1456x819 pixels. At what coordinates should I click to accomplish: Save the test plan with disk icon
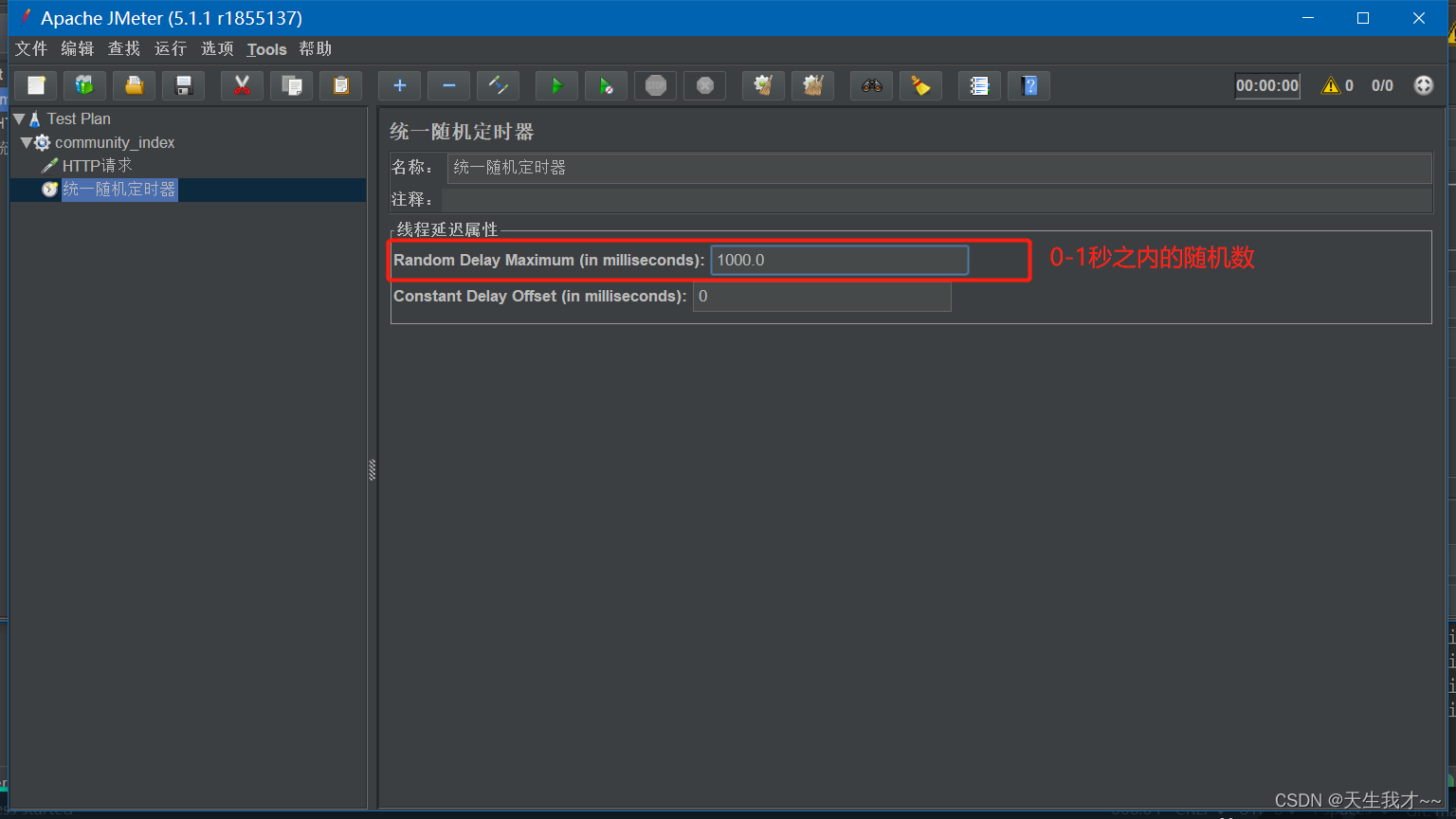(184, 86)
